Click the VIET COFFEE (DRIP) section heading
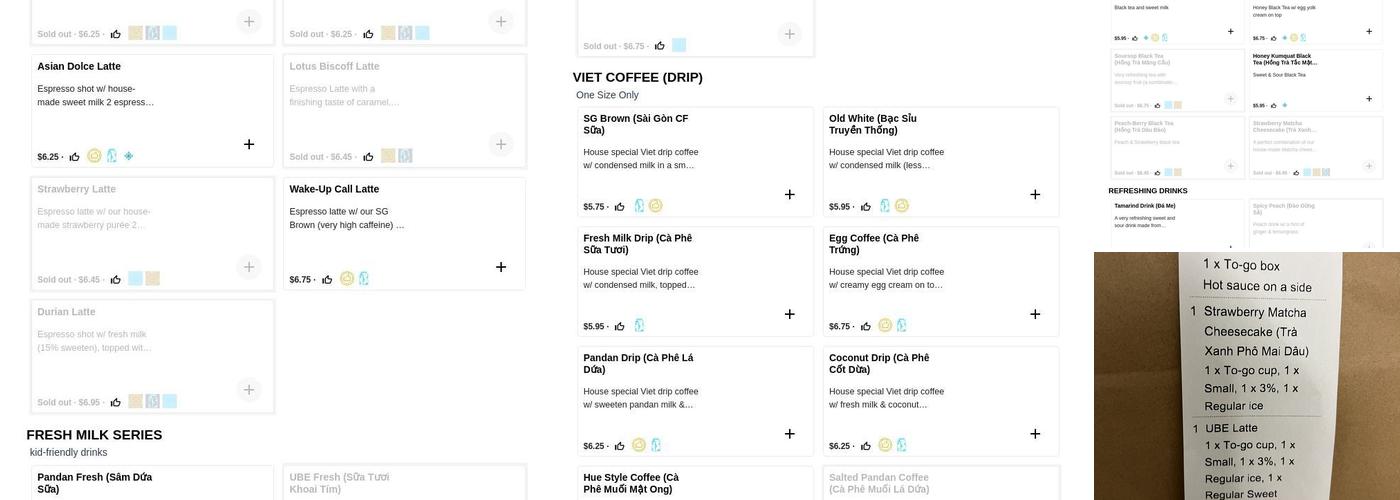 (x=638, y=77)
